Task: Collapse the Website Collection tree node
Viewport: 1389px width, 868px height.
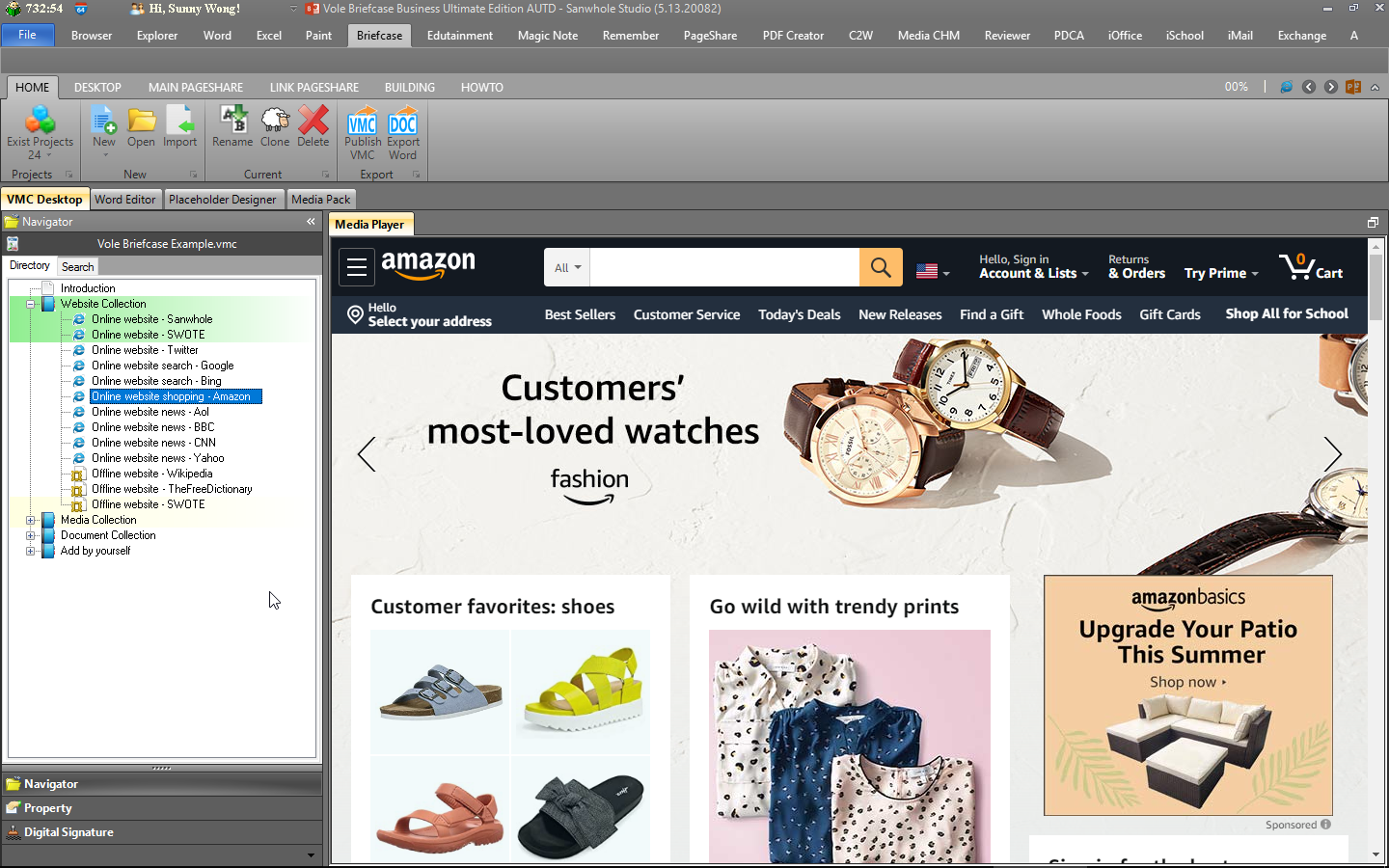Action: point(31,304)
